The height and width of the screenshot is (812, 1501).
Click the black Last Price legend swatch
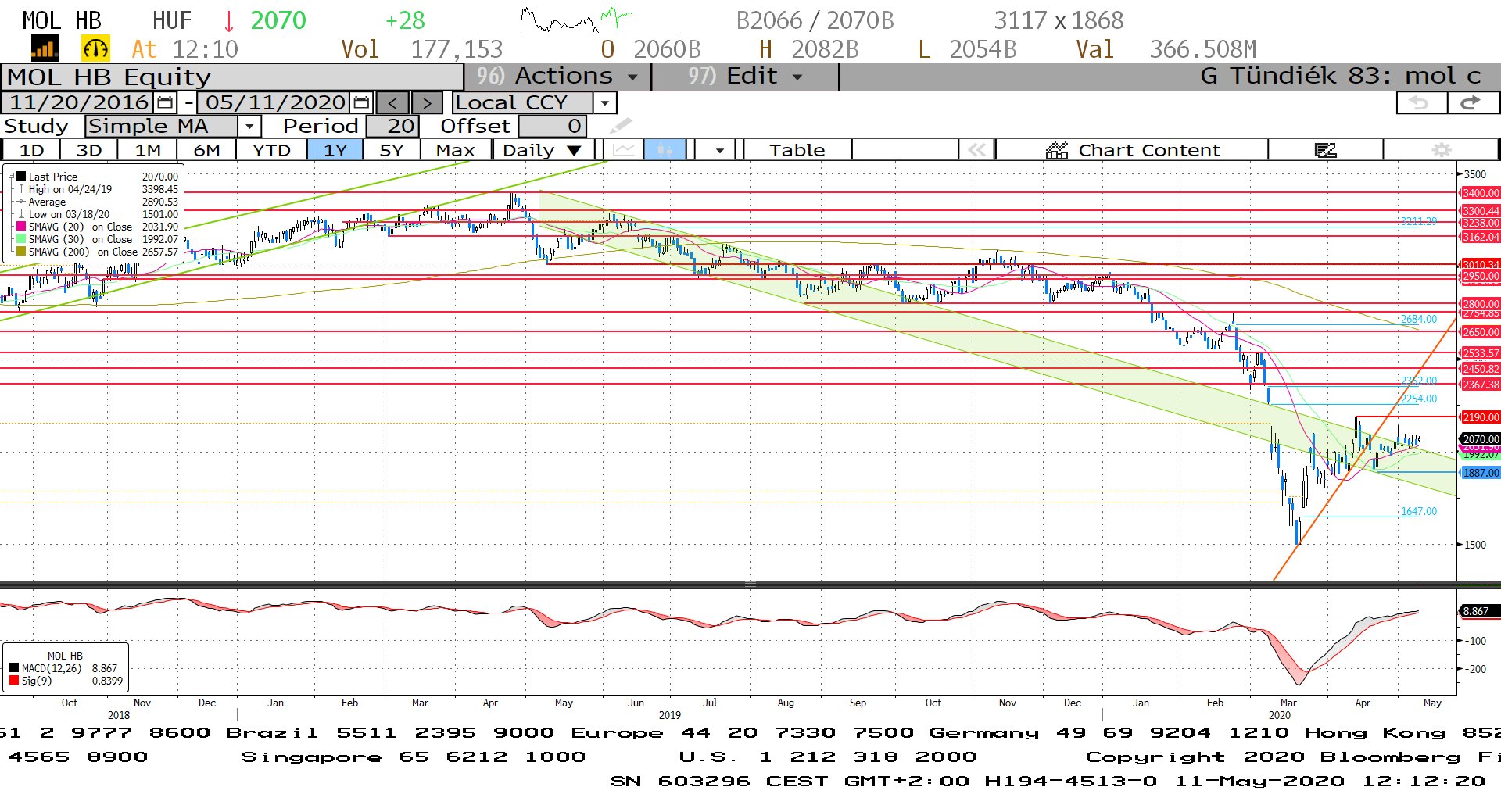click(x=22, y=176)
